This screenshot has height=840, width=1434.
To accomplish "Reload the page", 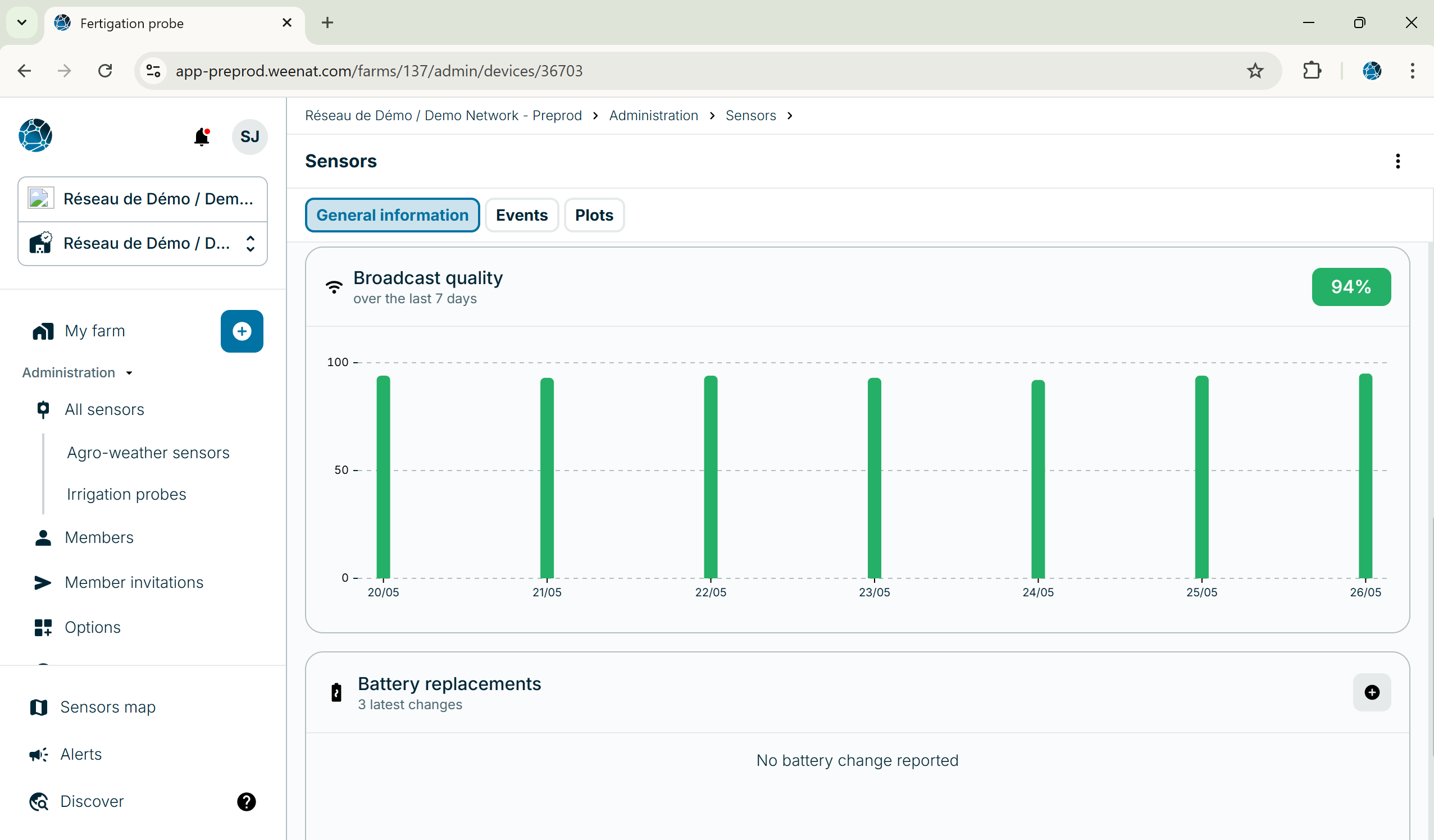I will (105, 71).
